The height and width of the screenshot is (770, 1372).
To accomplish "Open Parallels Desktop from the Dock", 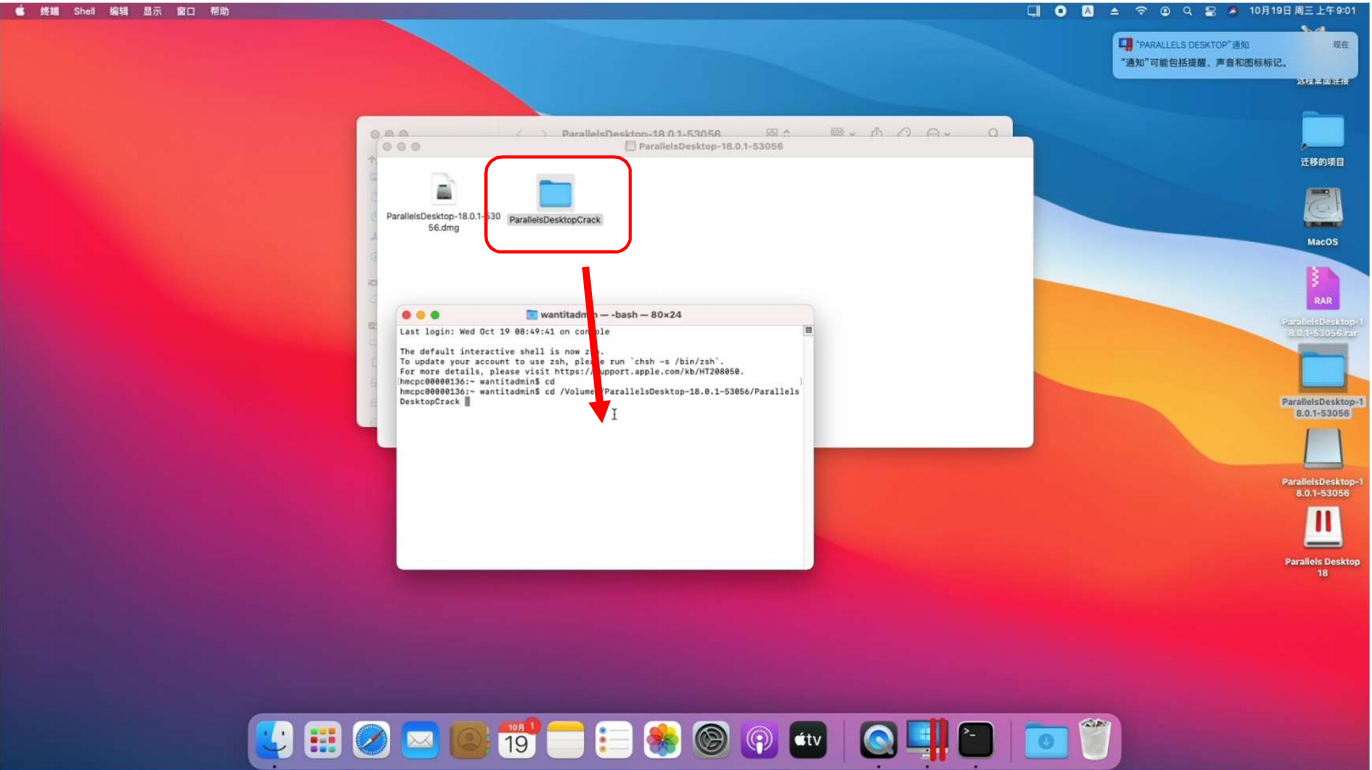I will (x=927, y=740).
